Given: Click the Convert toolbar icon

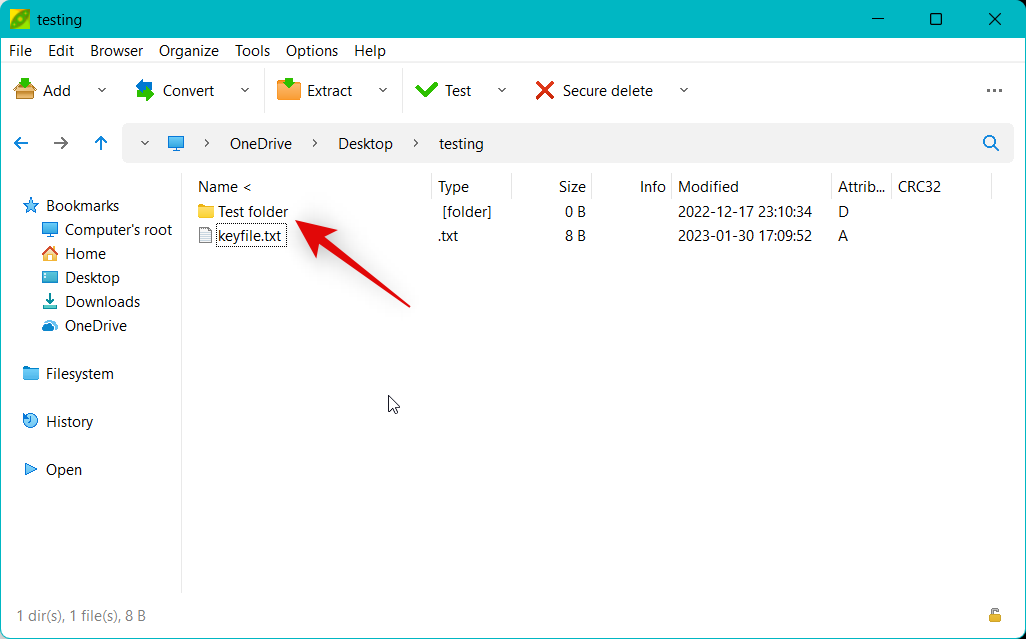Looking at the screenshot, I should click(146, 90).
